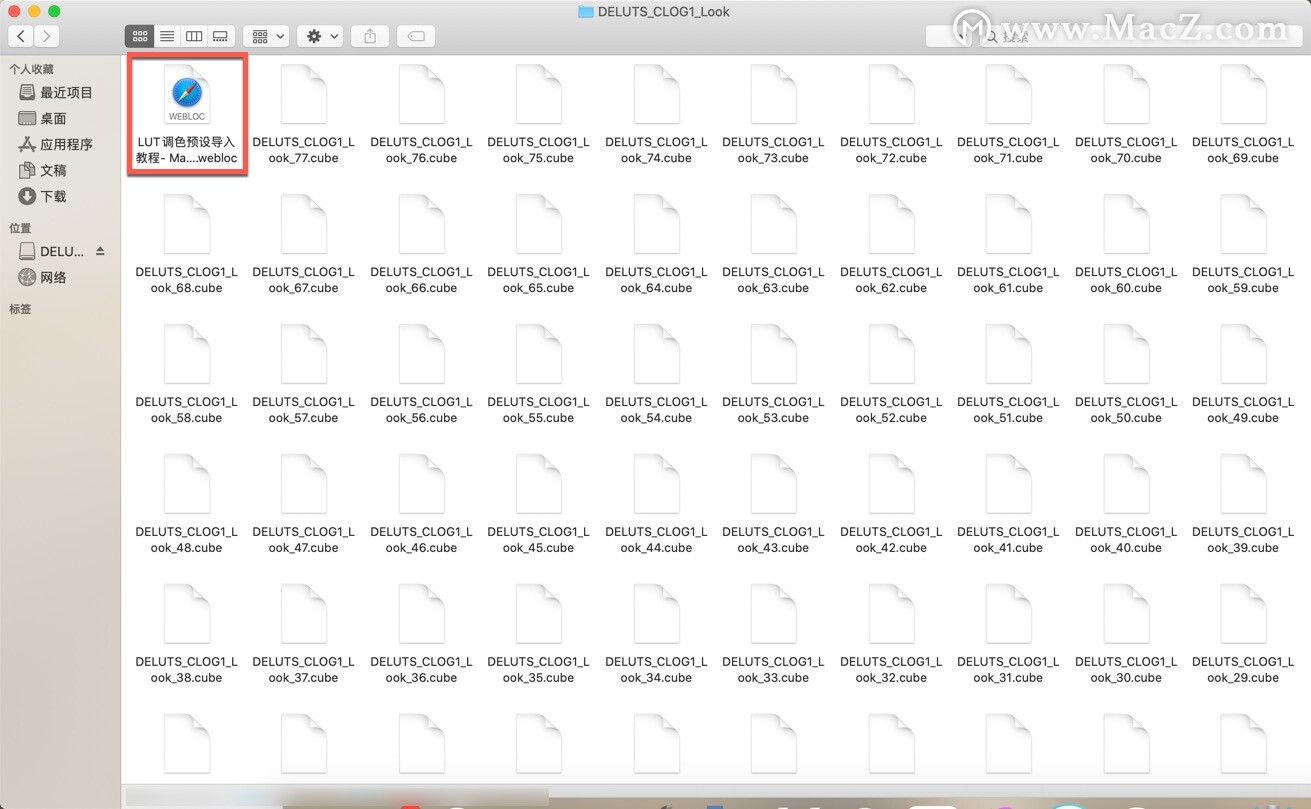Select file icon DELUTS_CLOG1_Look_68.cube
Screen dimensions: 1311x809
click(187, 226)
